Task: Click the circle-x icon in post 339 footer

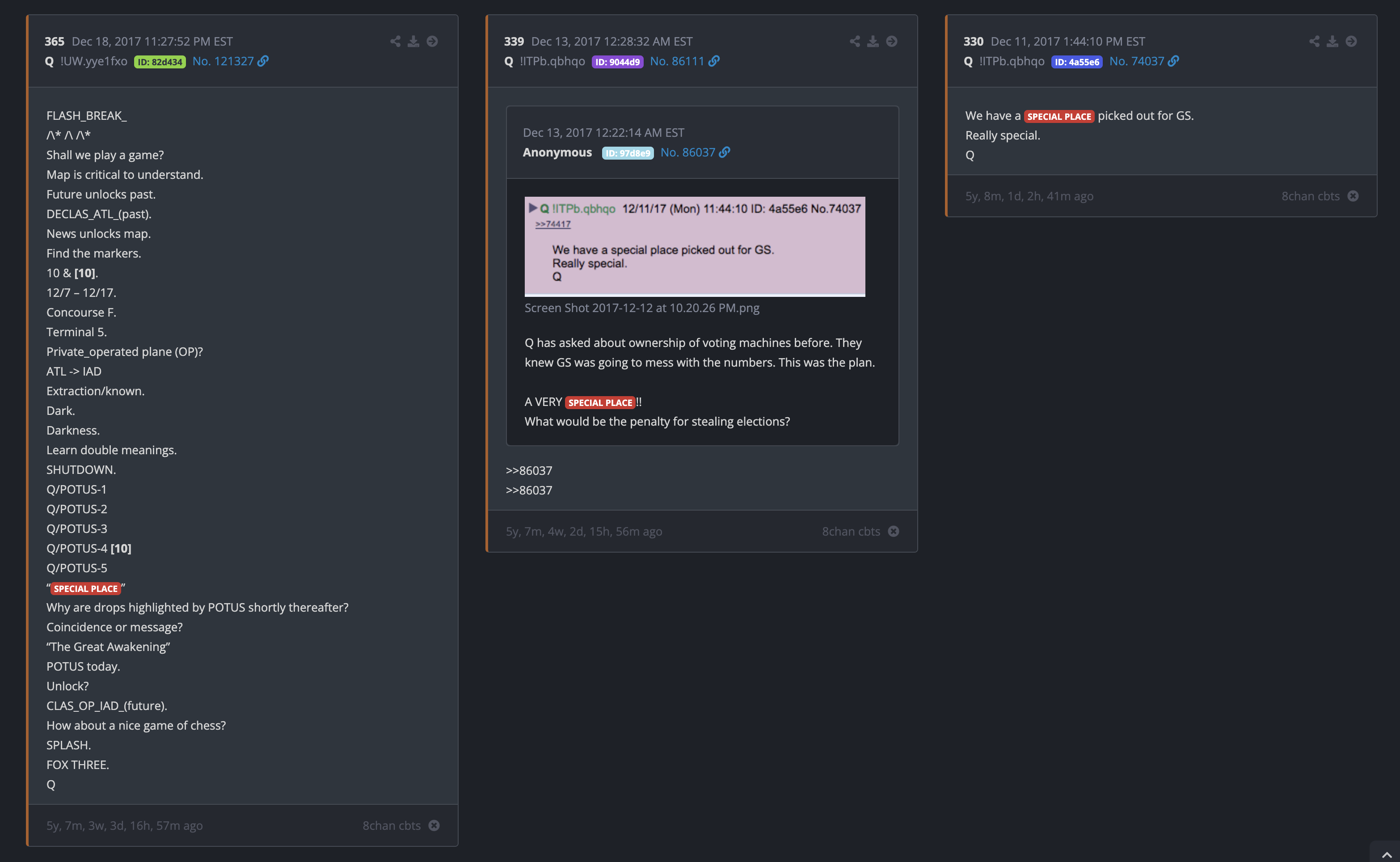Action: pos(894,531)
